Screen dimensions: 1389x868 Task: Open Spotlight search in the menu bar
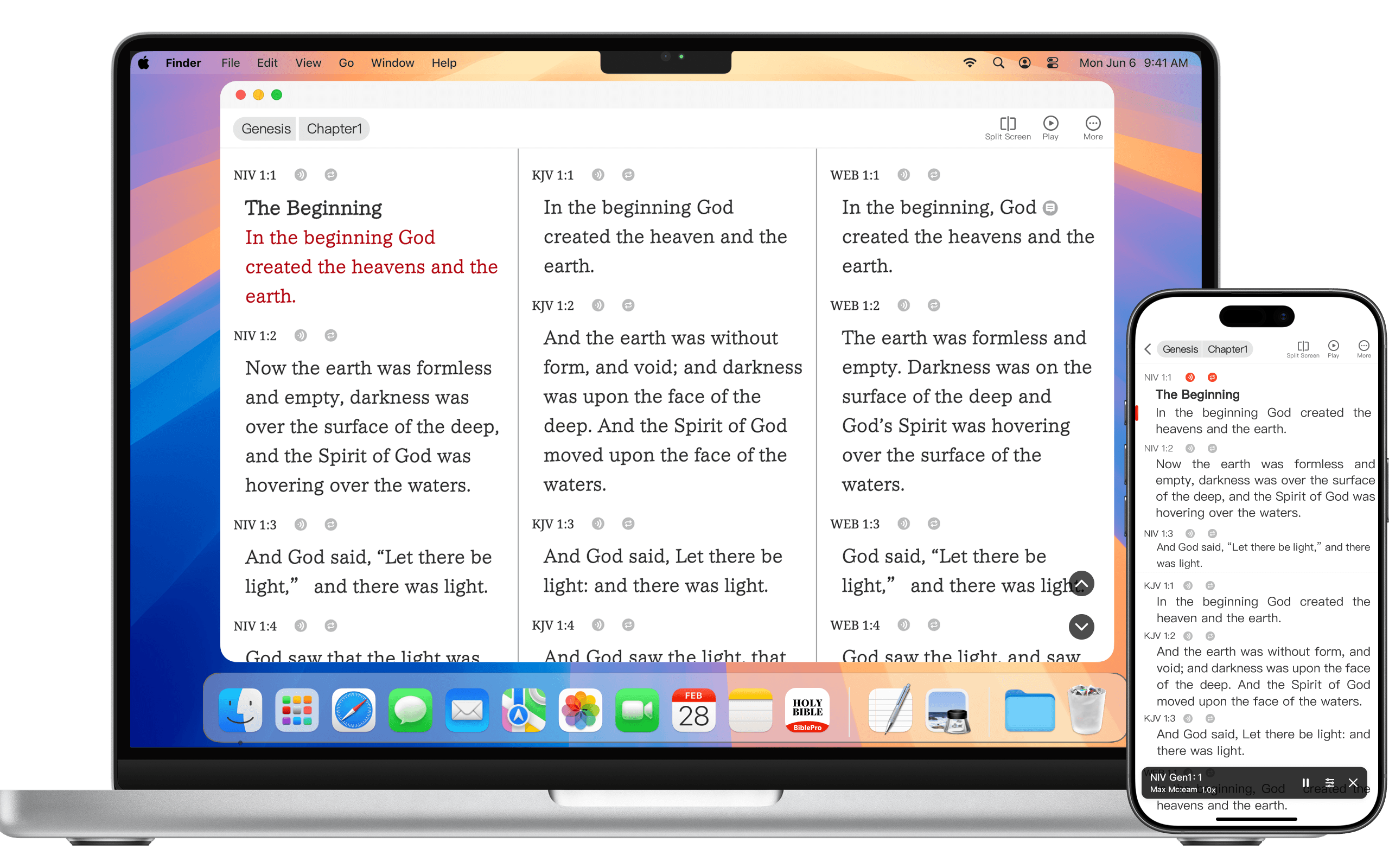998,62
